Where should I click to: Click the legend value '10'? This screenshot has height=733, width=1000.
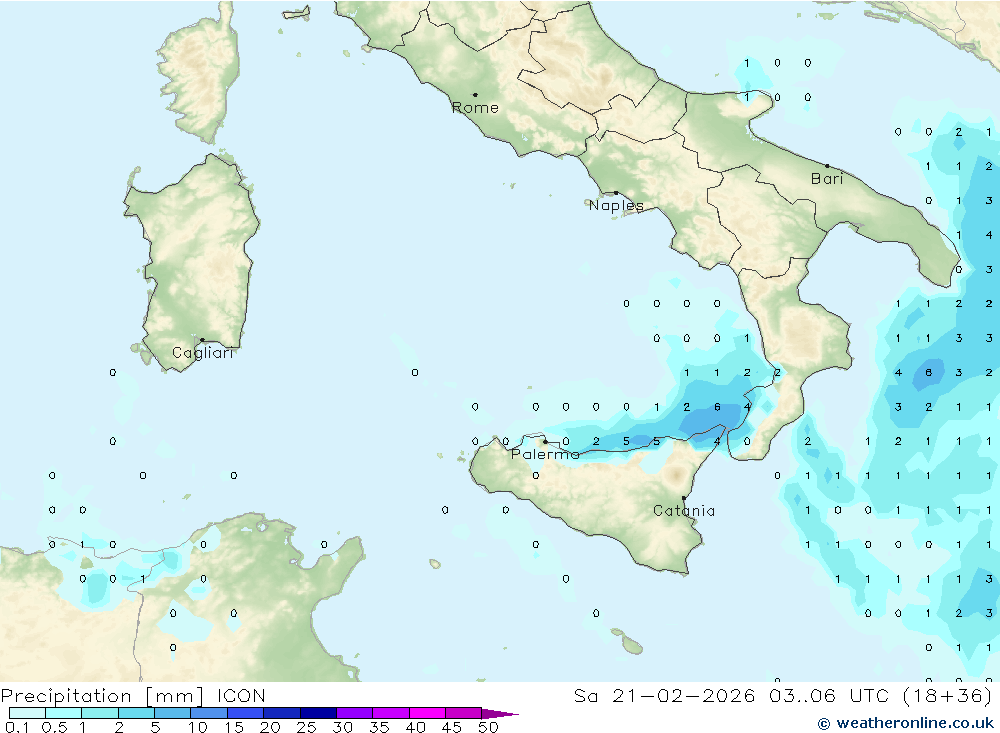tap(198, 727)
